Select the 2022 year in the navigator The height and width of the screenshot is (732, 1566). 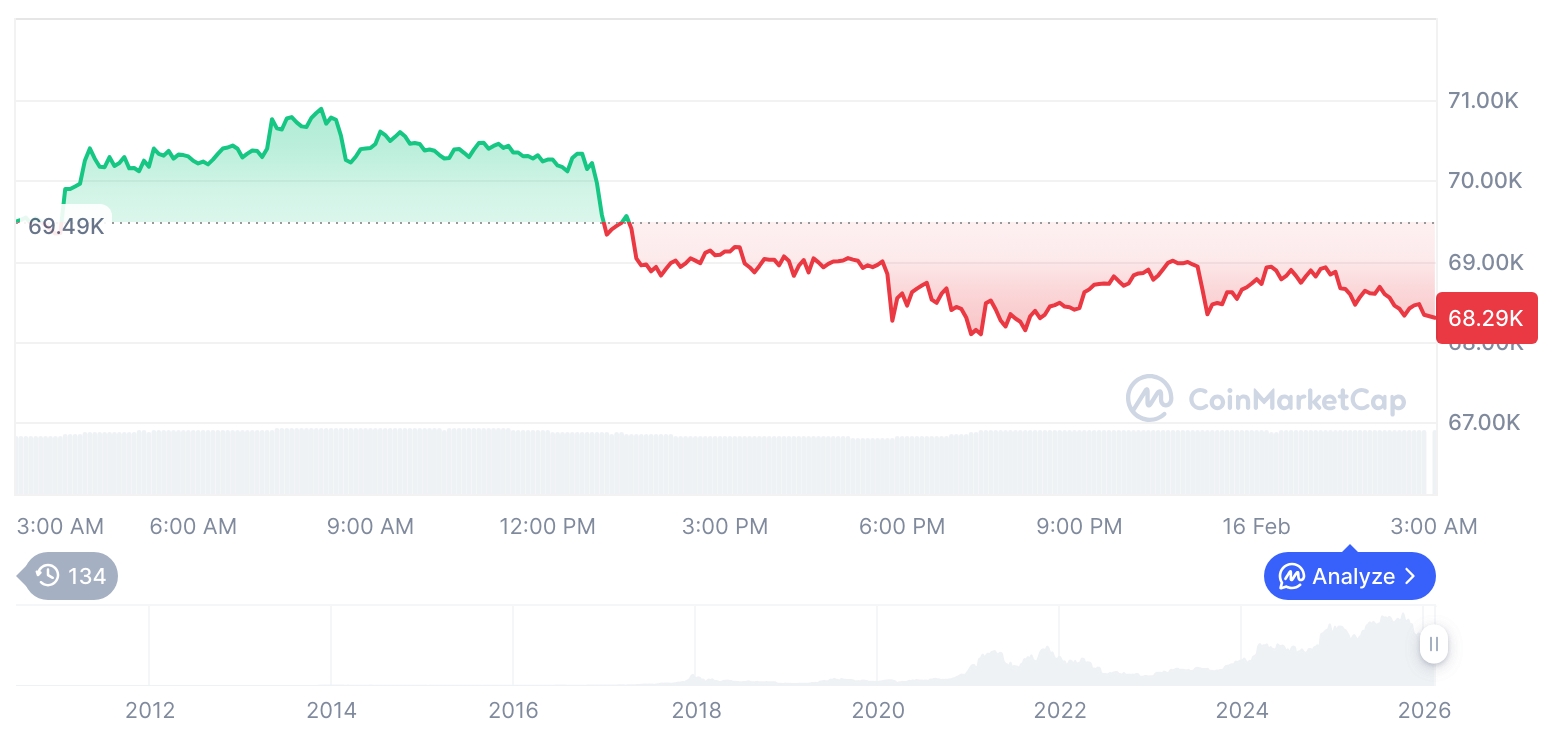coord(1060,710)
